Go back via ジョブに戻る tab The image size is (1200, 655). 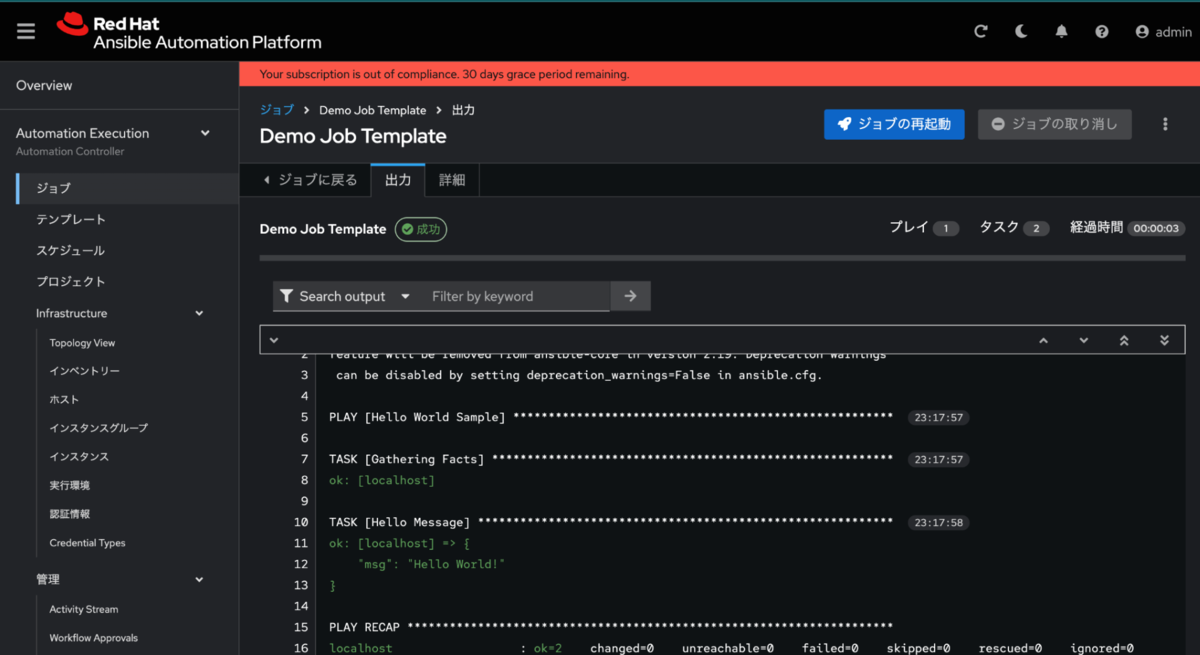(310, 180)
